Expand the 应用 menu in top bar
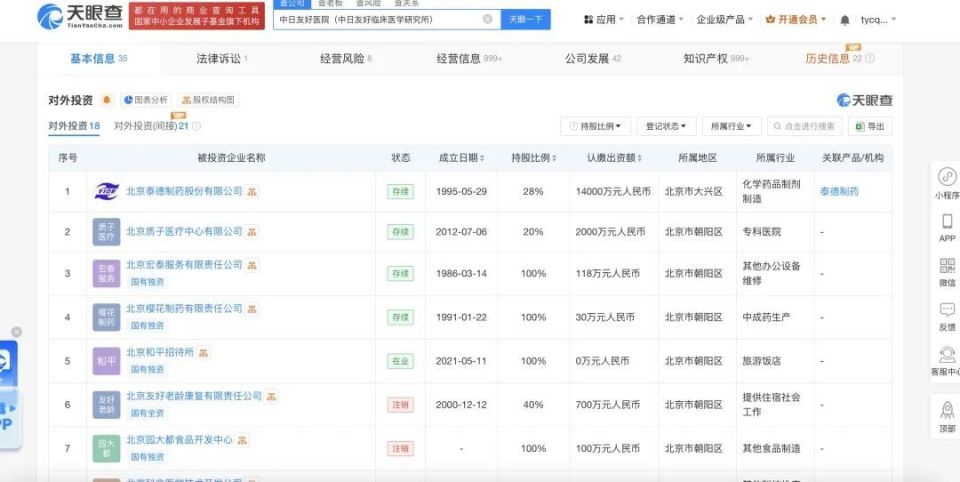This screenshot has height=482, width=960. pyautogui.click(x=604, y=20)
